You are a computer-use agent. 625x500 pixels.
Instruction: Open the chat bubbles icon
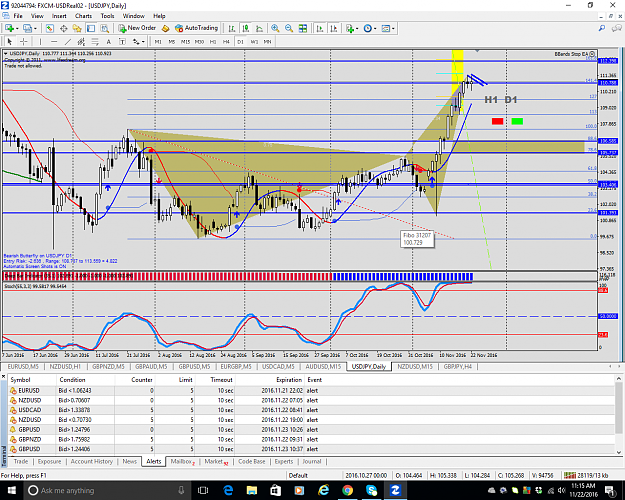tap(617, 28)
